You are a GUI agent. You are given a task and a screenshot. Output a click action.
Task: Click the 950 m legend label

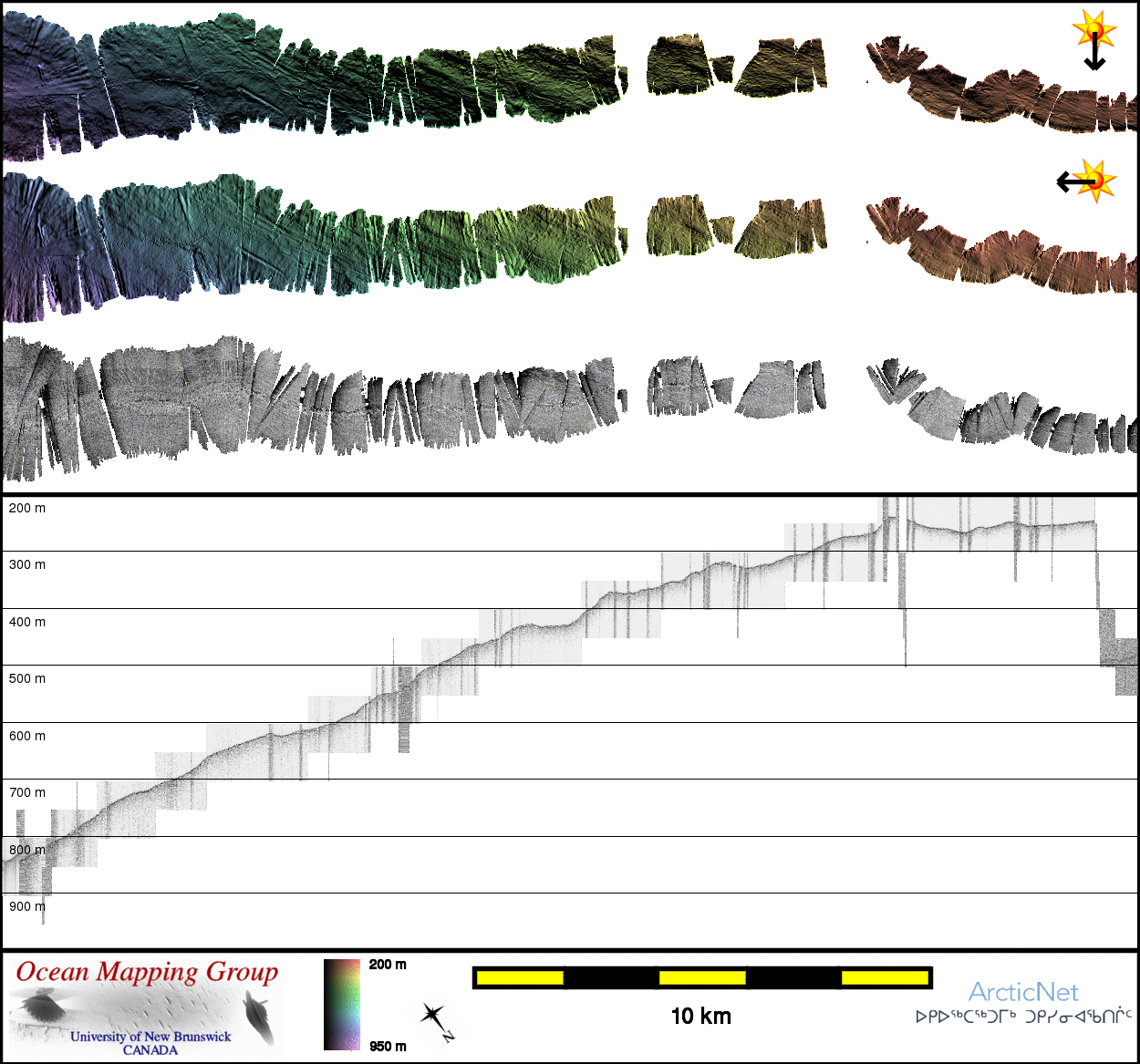pos(388,1046)
